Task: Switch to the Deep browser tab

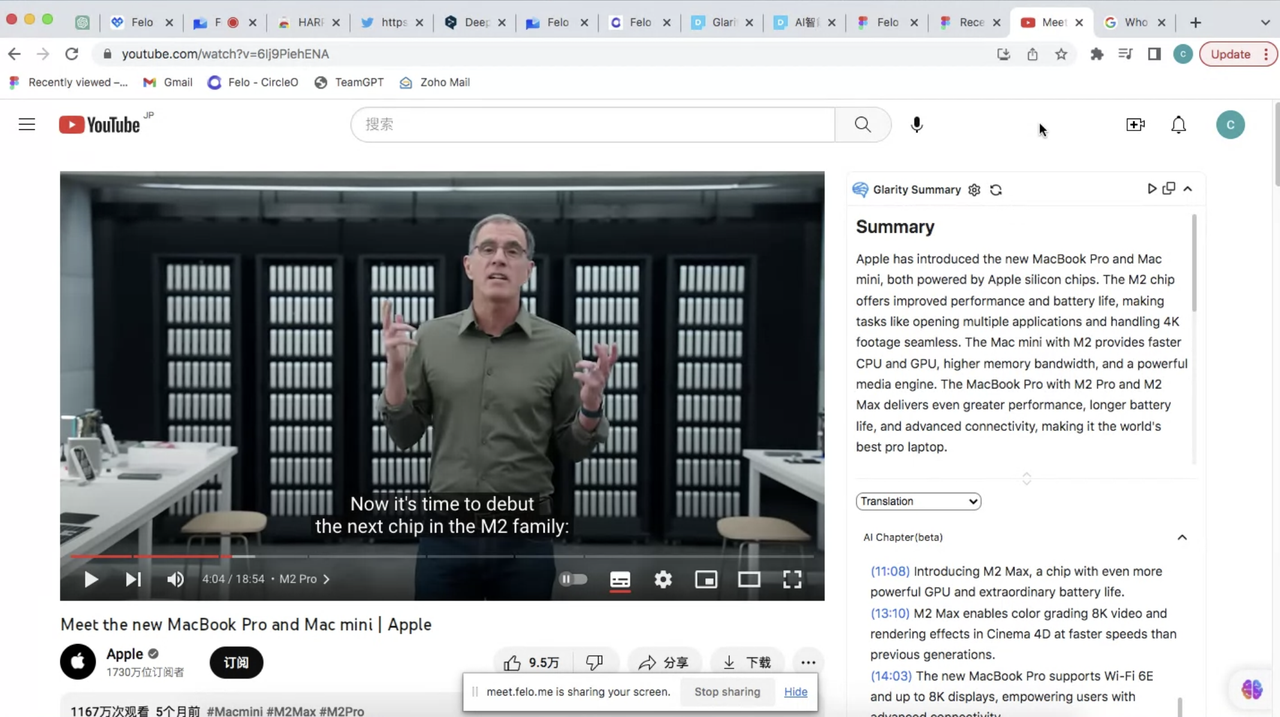Action: [475, 22]
